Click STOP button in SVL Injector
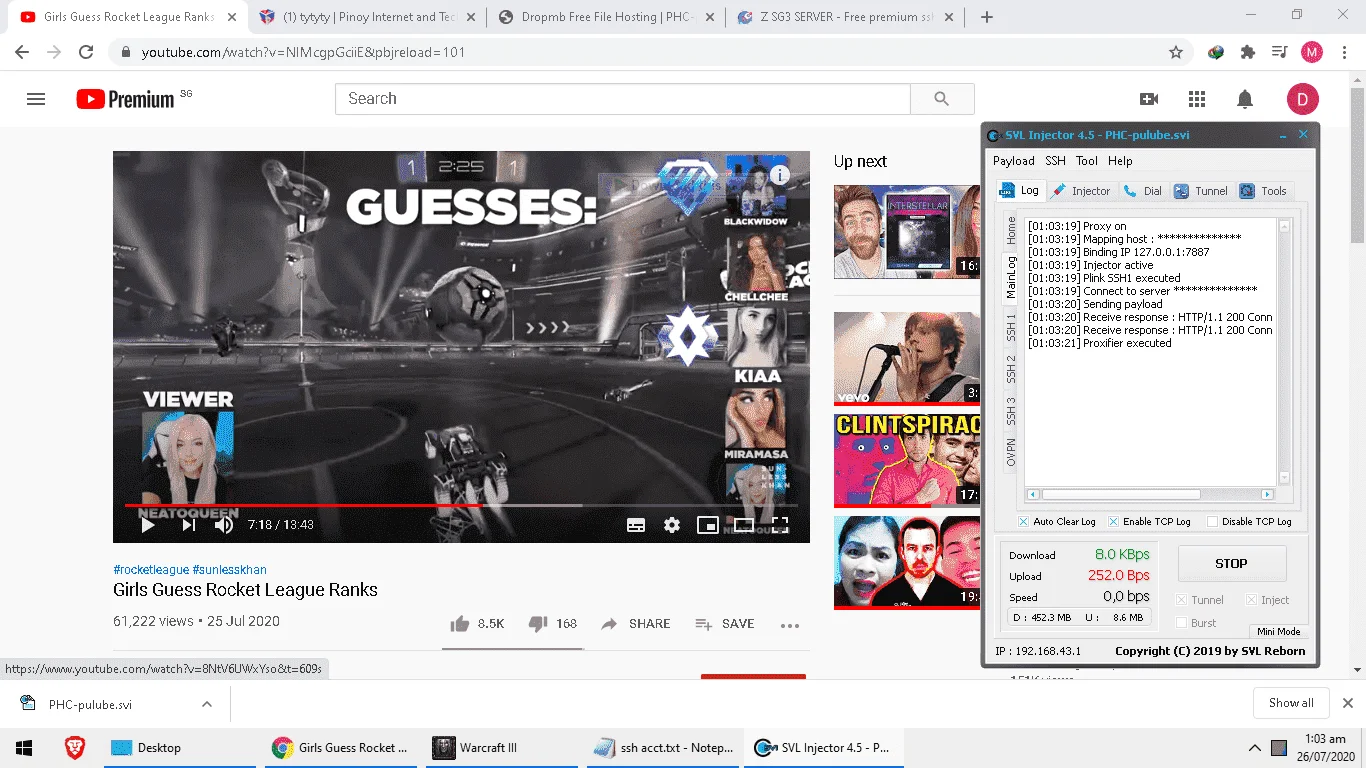 1231,563
